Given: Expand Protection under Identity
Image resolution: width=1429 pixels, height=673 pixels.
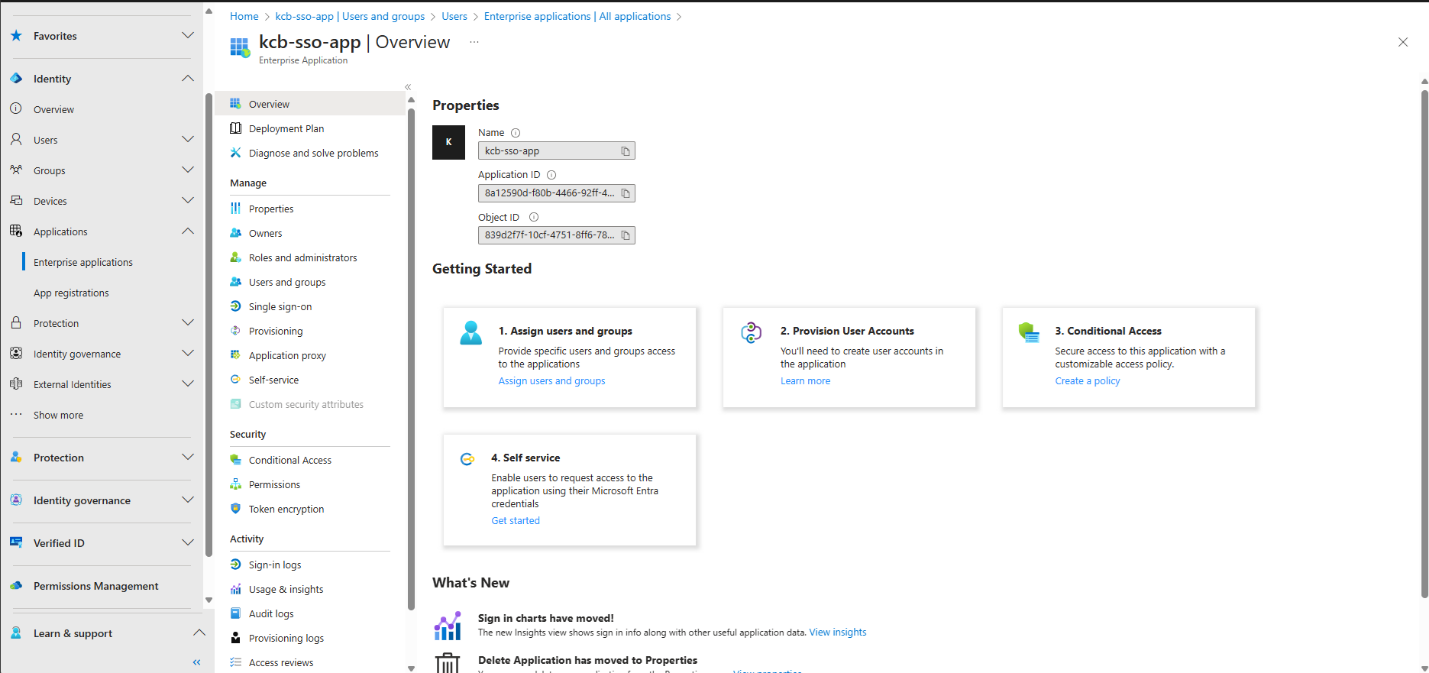Looking at the screenshot, I should (188, 323).
